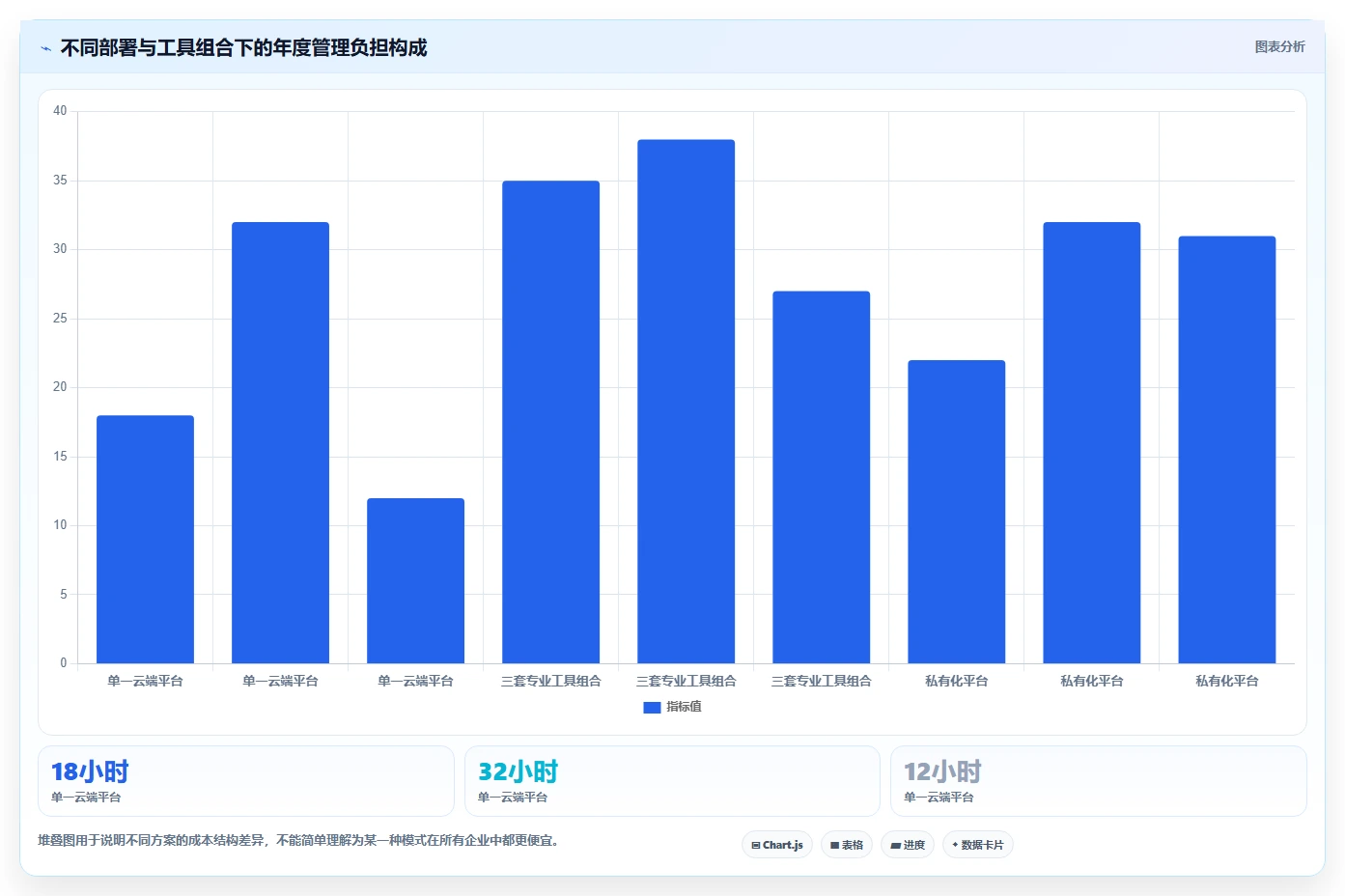Click the 单一云端平台 bar with value 32

[x=280, y=442]
